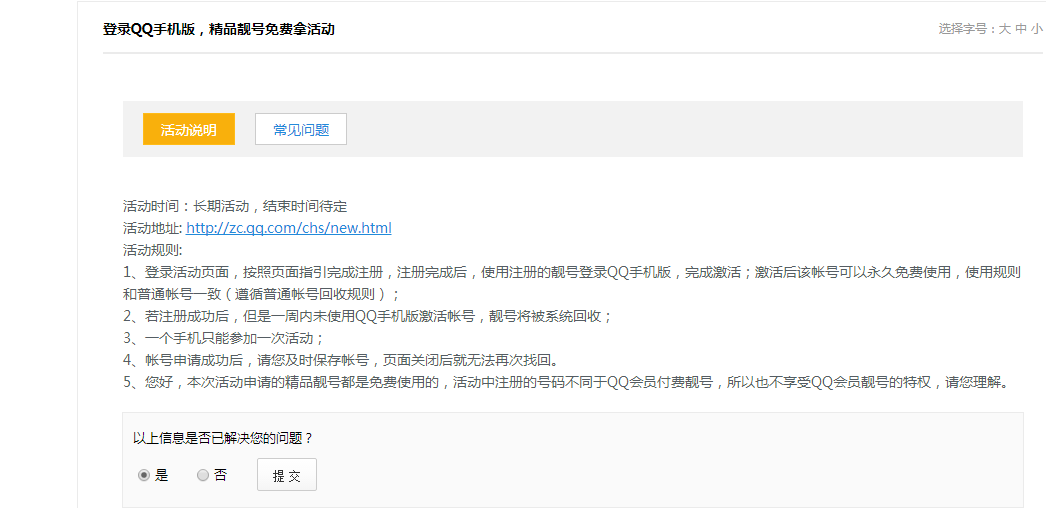Select the 是 radio button
Image resolution: width=1046 pixels, height=508 pixels.
coord(143,475)
